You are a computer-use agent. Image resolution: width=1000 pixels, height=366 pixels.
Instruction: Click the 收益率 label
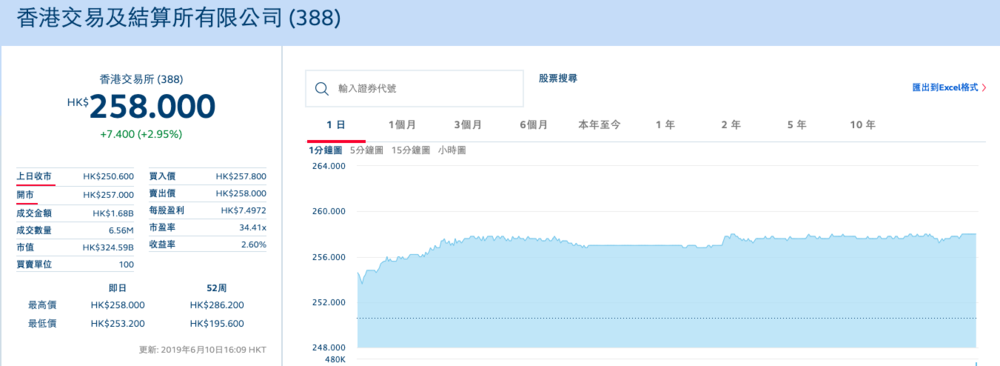(162, 244)
